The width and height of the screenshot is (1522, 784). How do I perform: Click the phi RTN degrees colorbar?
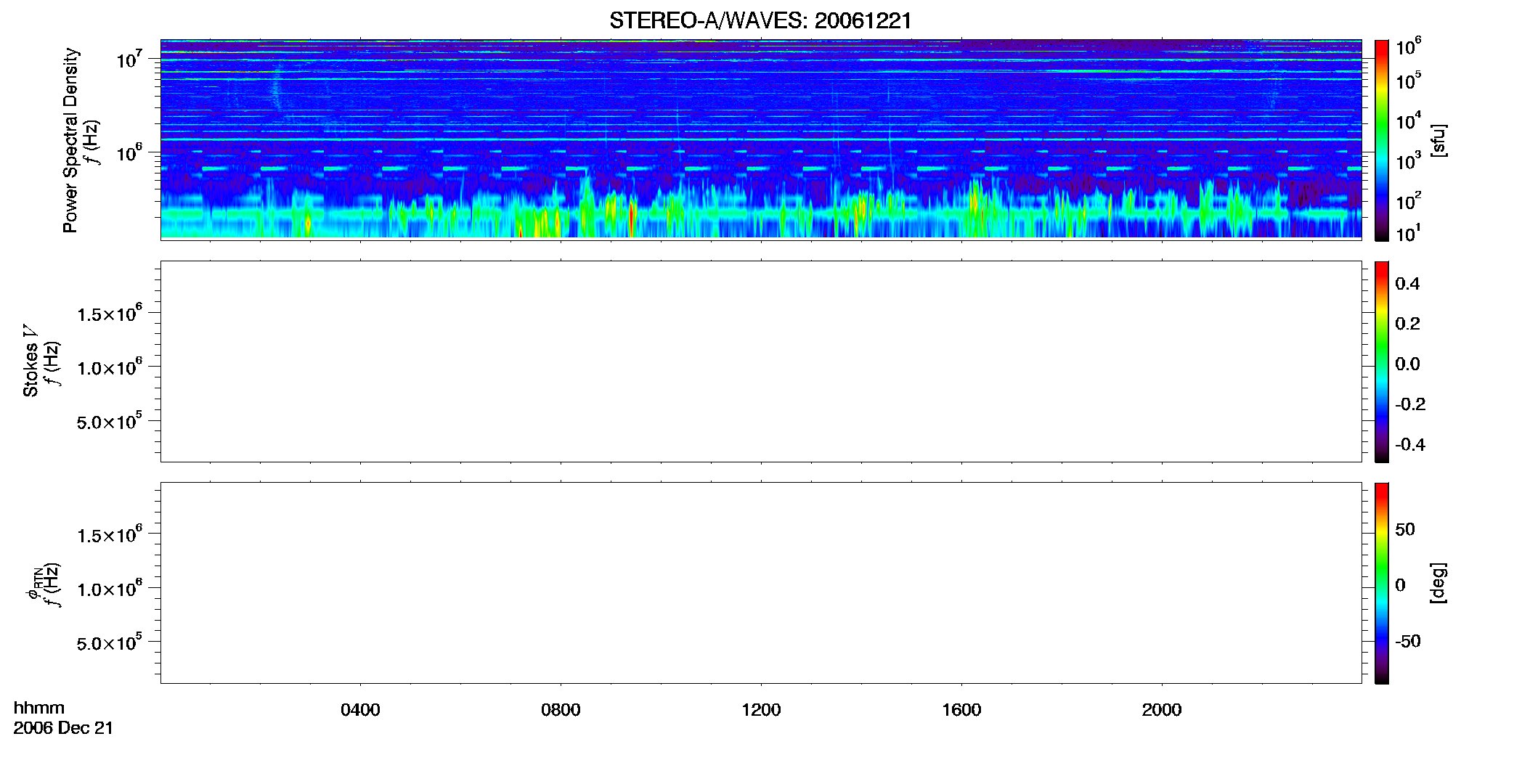pos(1382,583)
